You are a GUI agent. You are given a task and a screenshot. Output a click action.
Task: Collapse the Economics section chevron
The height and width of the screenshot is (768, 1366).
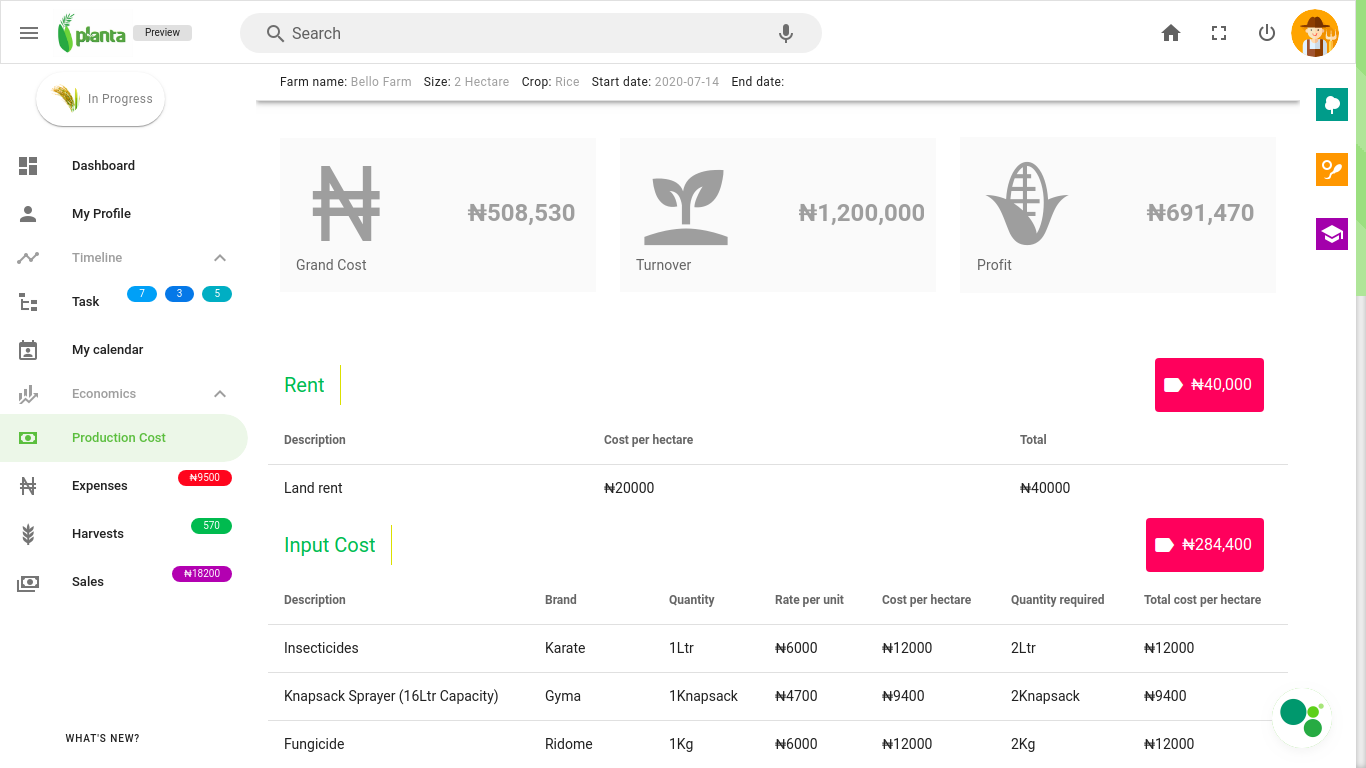click(220, 394)
